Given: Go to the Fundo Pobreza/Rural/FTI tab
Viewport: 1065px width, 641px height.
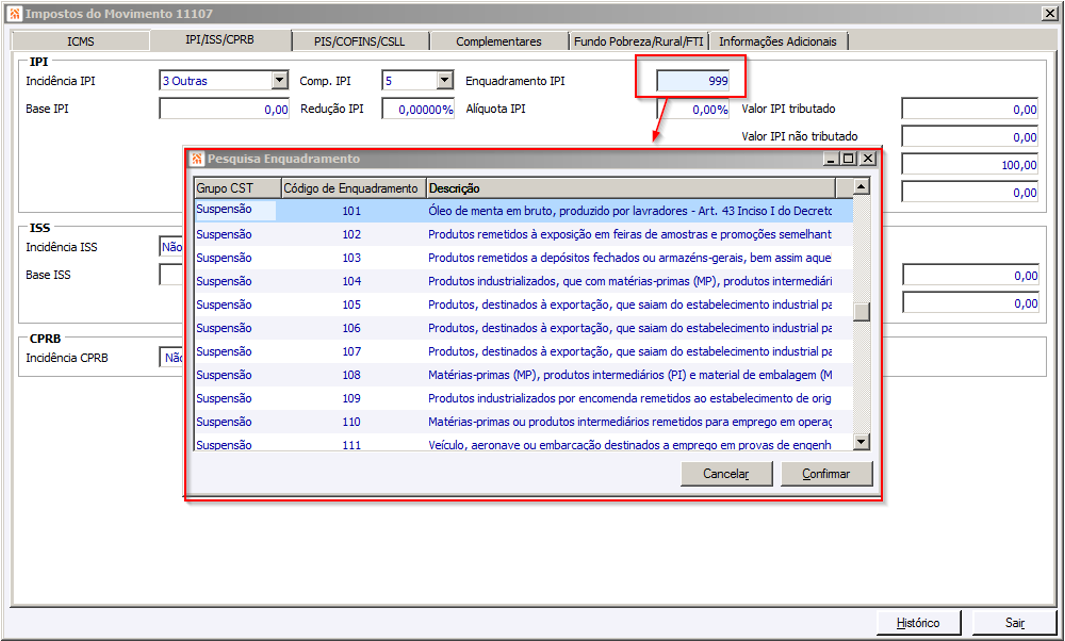Looking at the screenshot, I should click(x=638, y=41).
